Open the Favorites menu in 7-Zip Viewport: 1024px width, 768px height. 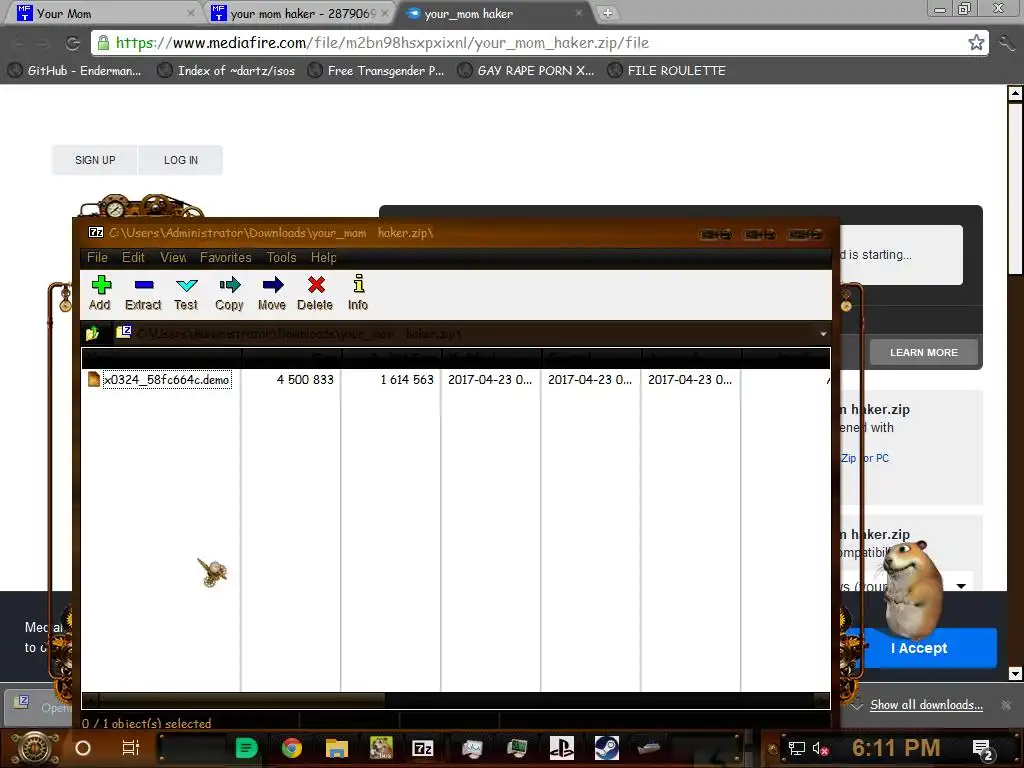click(x=225, y=257)
